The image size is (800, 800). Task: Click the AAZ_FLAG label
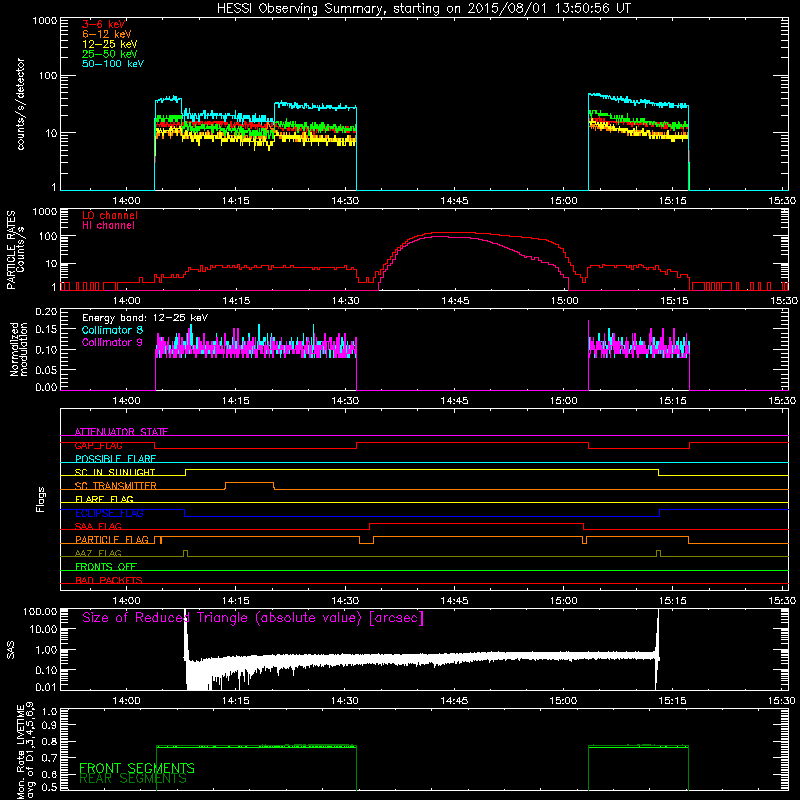point(98,553)
